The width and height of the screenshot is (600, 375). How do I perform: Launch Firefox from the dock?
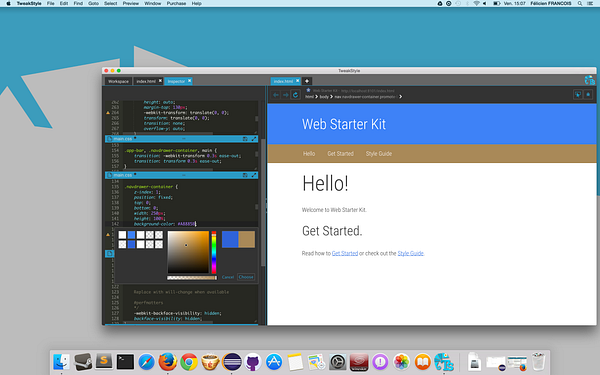coord(168,362)
